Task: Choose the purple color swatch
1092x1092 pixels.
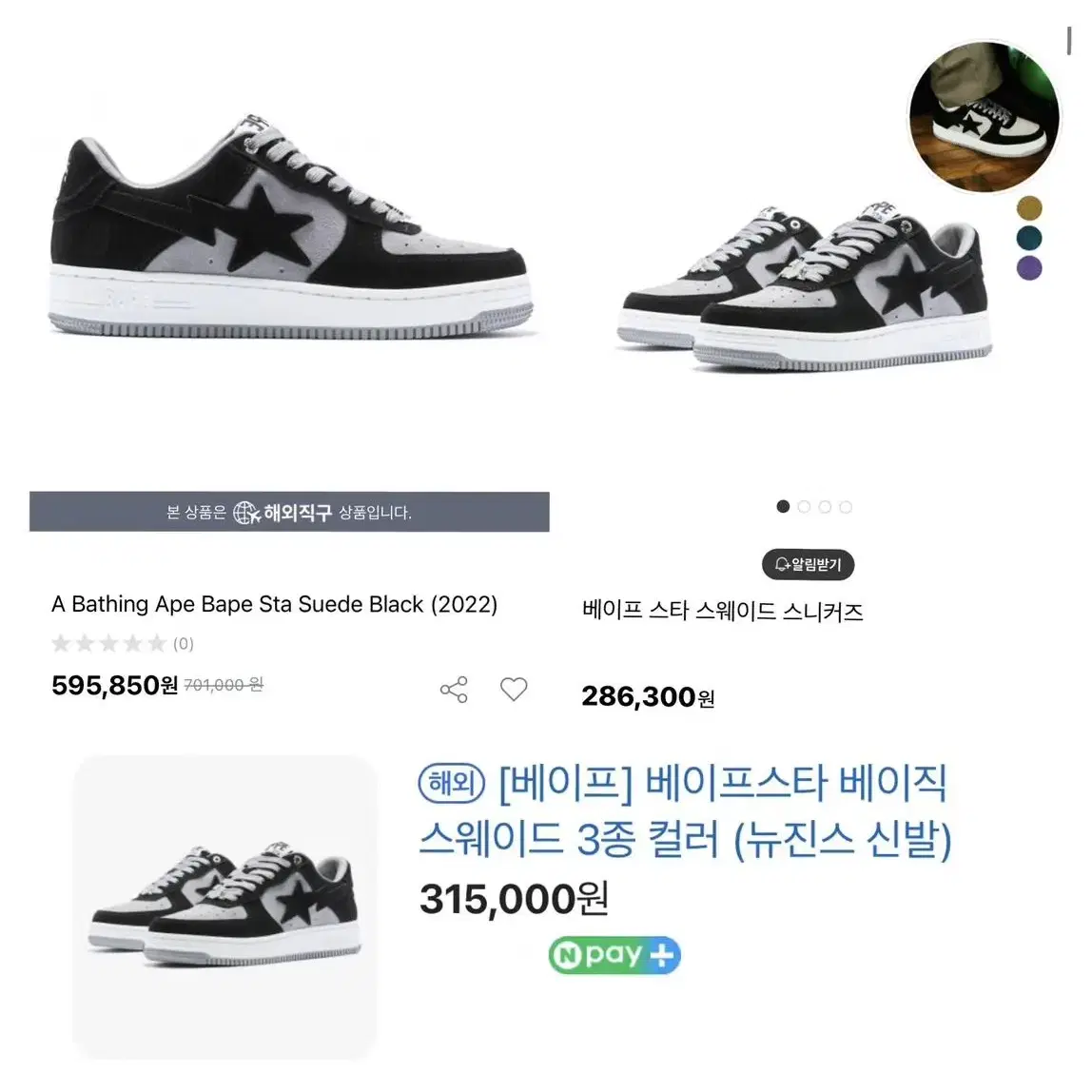Action: coord(1028,267)
